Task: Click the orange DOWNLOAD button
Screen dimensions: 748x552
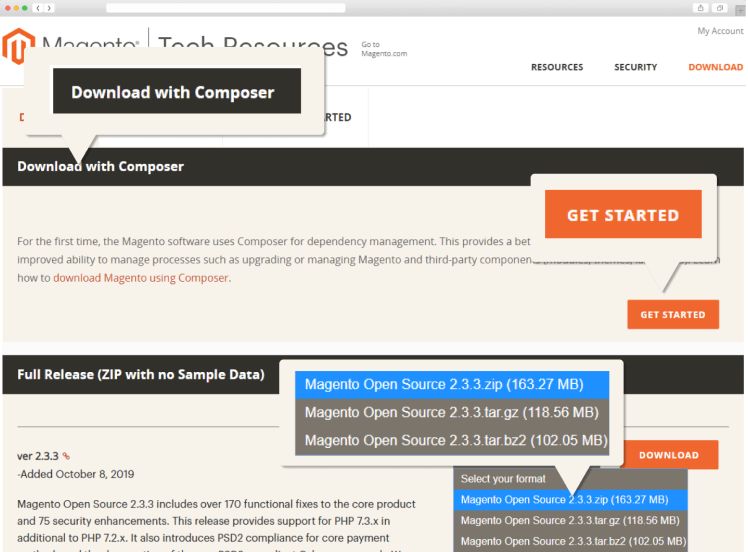Action: coord(670,455)
